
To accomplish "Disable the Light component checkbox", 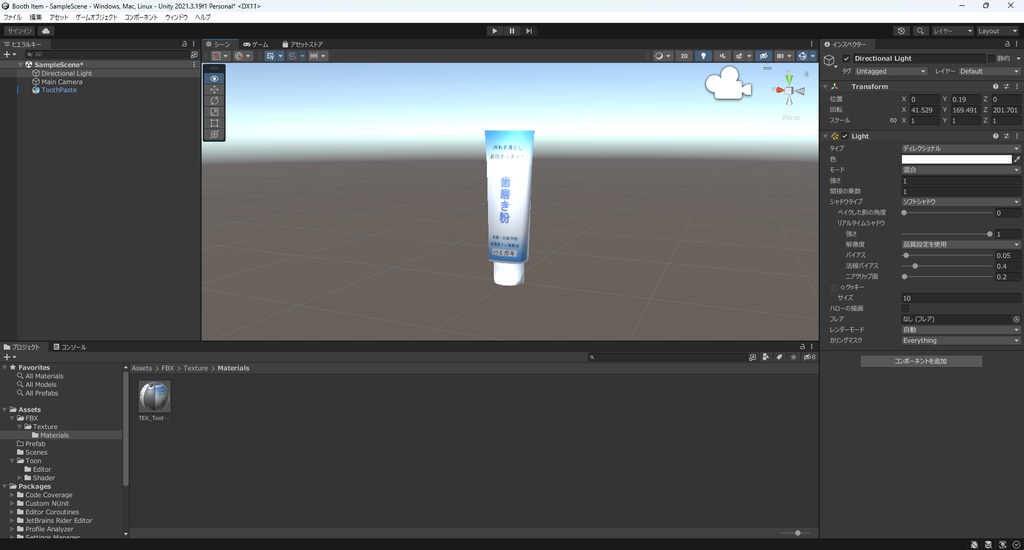I will (x=845, y=136).
